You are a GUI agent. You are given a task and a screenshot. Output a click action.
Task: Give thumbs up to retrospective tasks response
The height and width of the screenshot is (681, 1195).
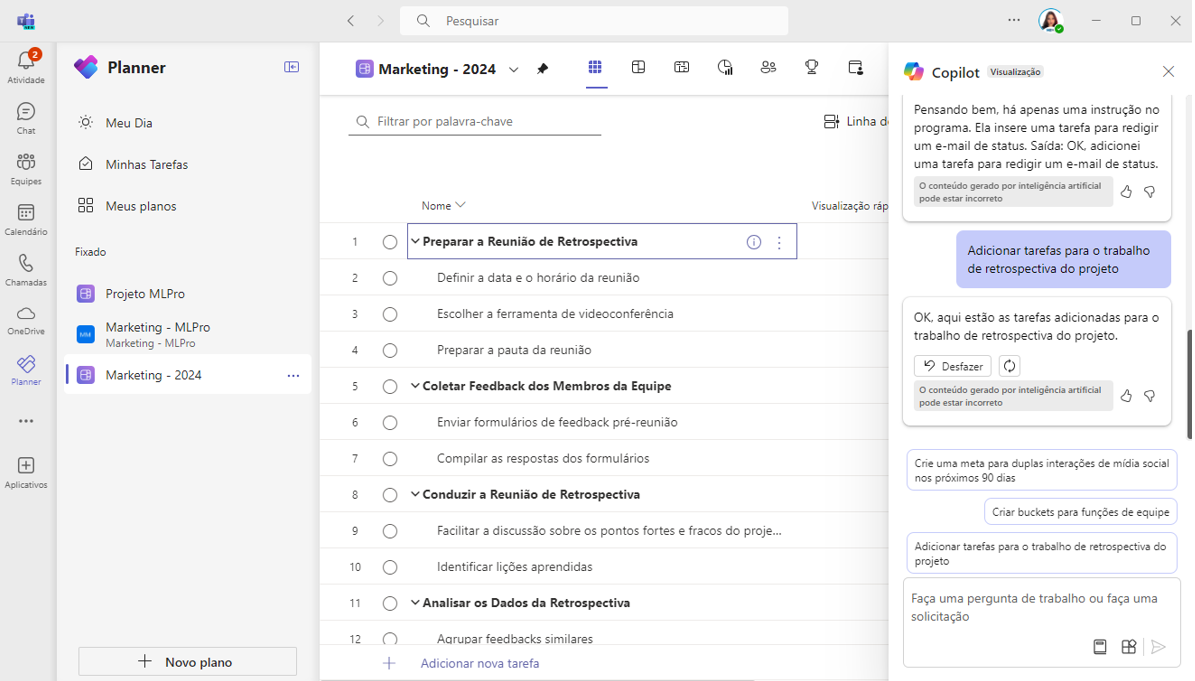[1126, 395]
